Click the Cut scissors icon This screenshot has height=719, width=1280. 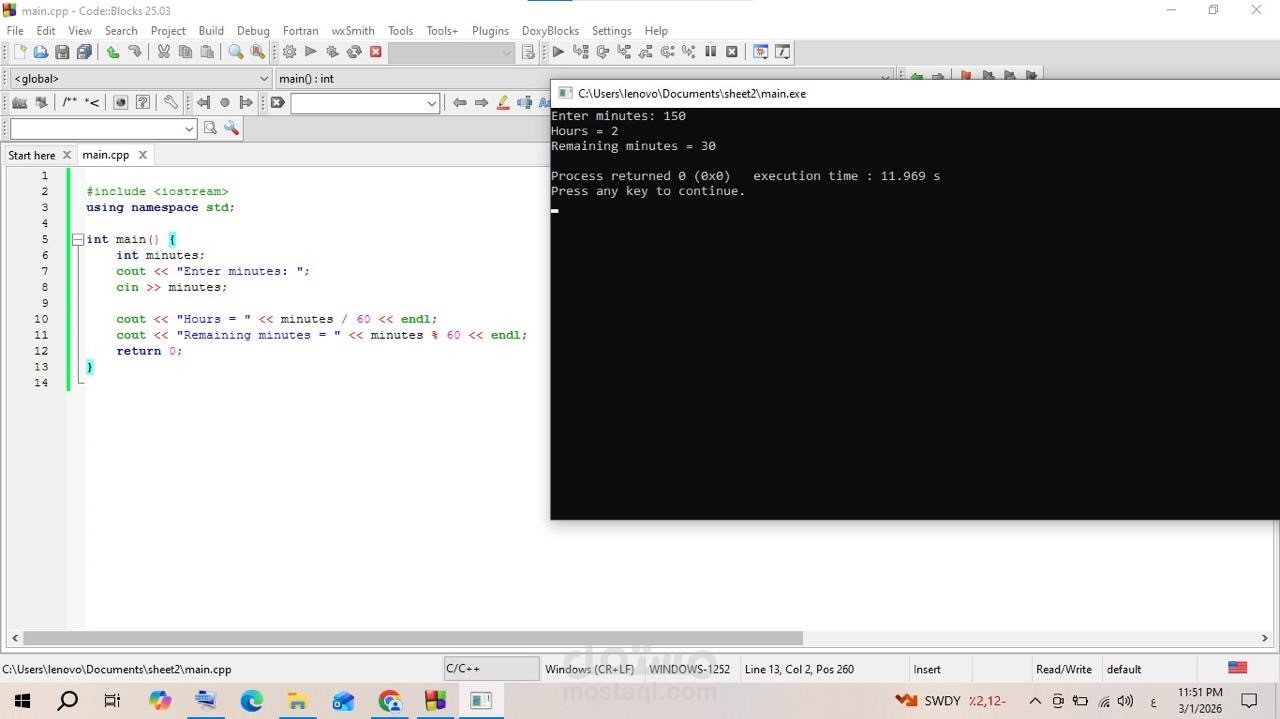click(x=164, y=52)
